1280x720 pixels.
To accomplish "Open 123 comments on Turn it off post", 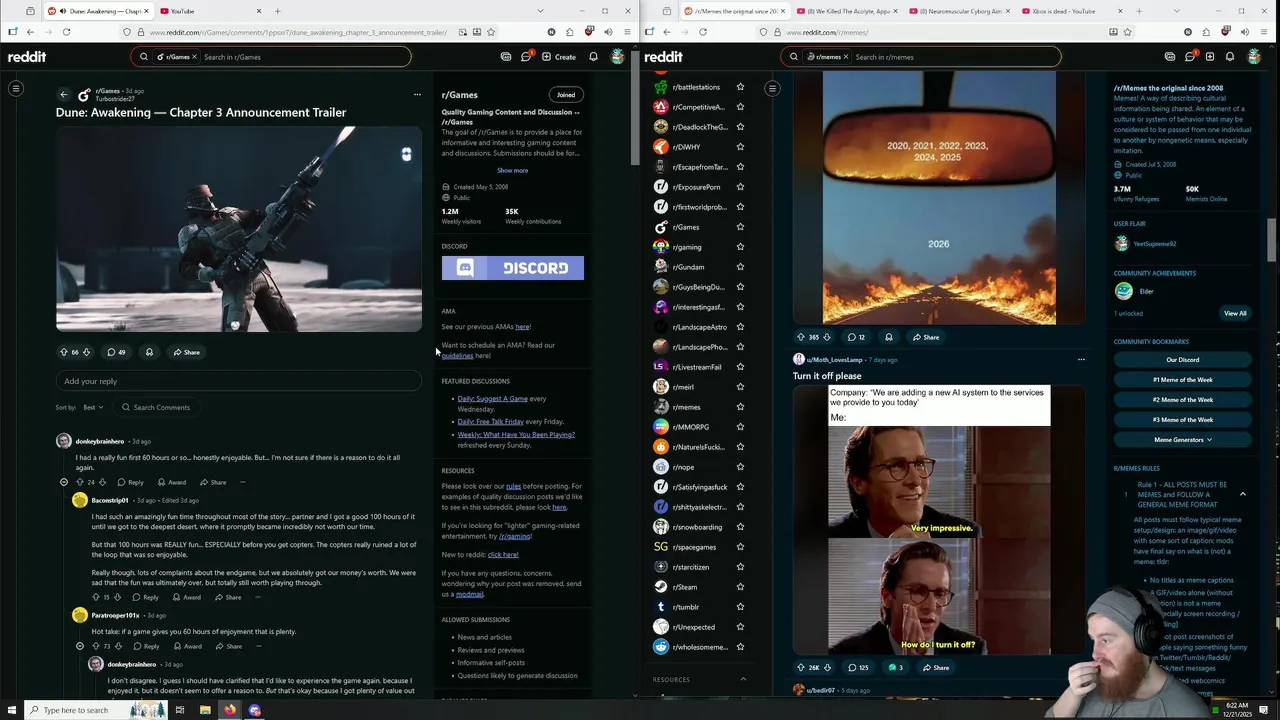I will point(858,667).
